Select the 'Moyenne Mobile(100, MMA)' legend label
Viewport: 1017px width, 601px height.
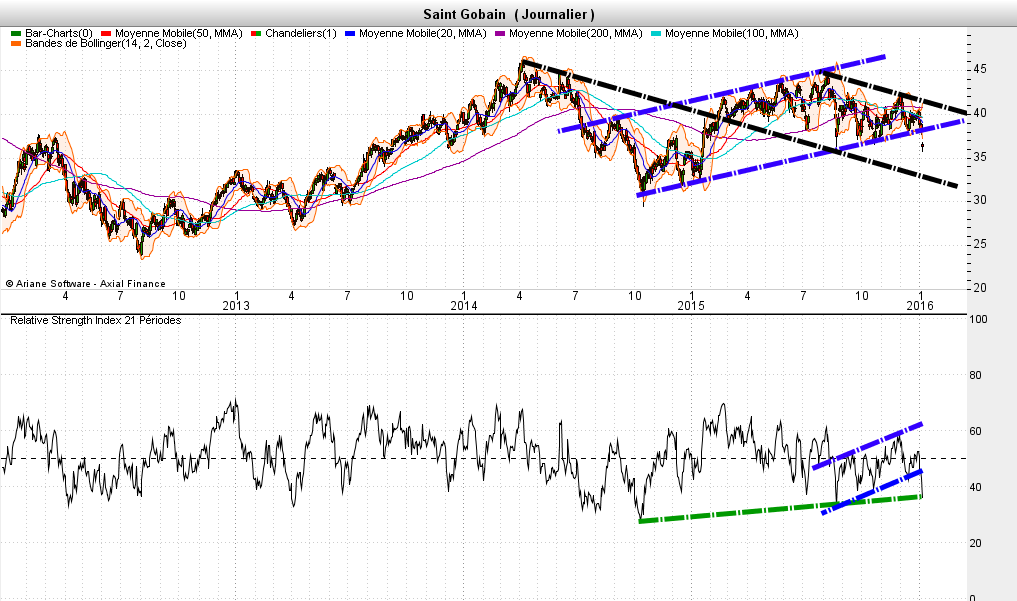(x=732, y=33)
